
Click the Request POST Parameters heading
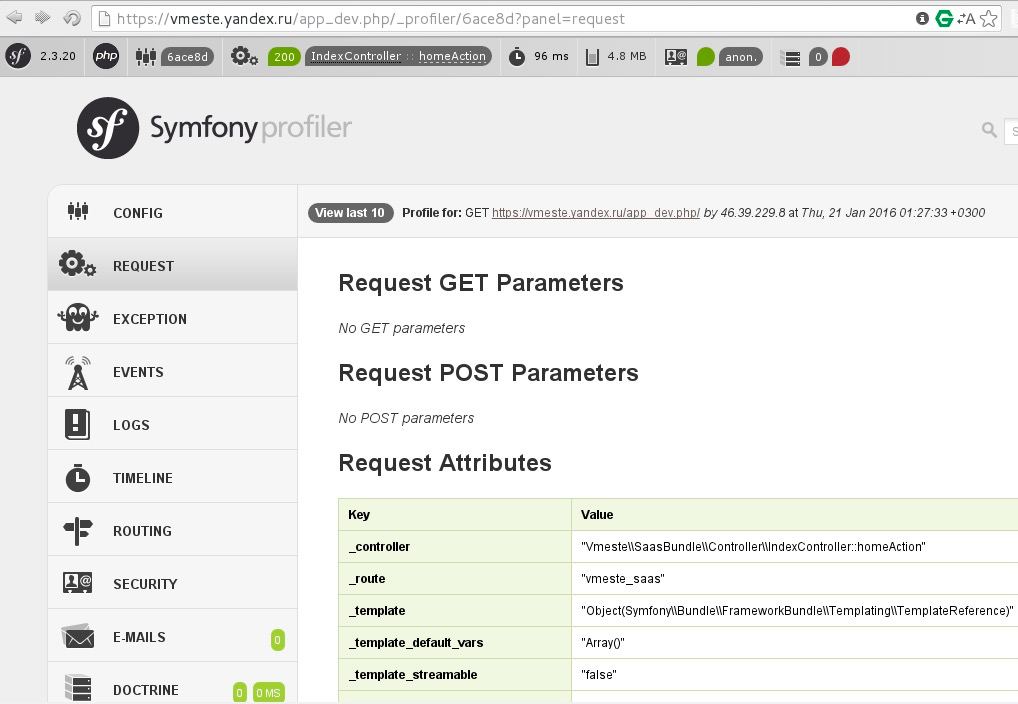pos(488,373)
